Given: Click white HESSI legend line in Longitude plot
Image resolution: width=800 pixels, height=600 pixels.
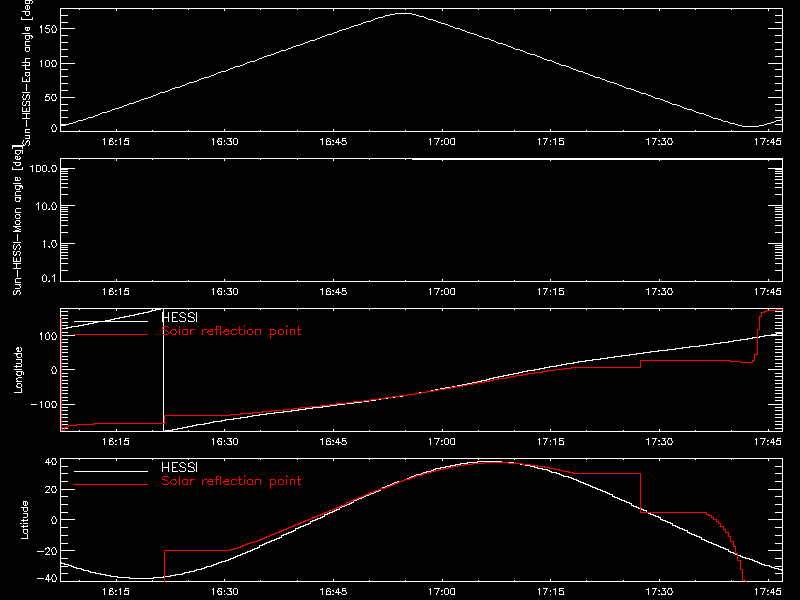Looking at the screenshot, I should 111,321.
